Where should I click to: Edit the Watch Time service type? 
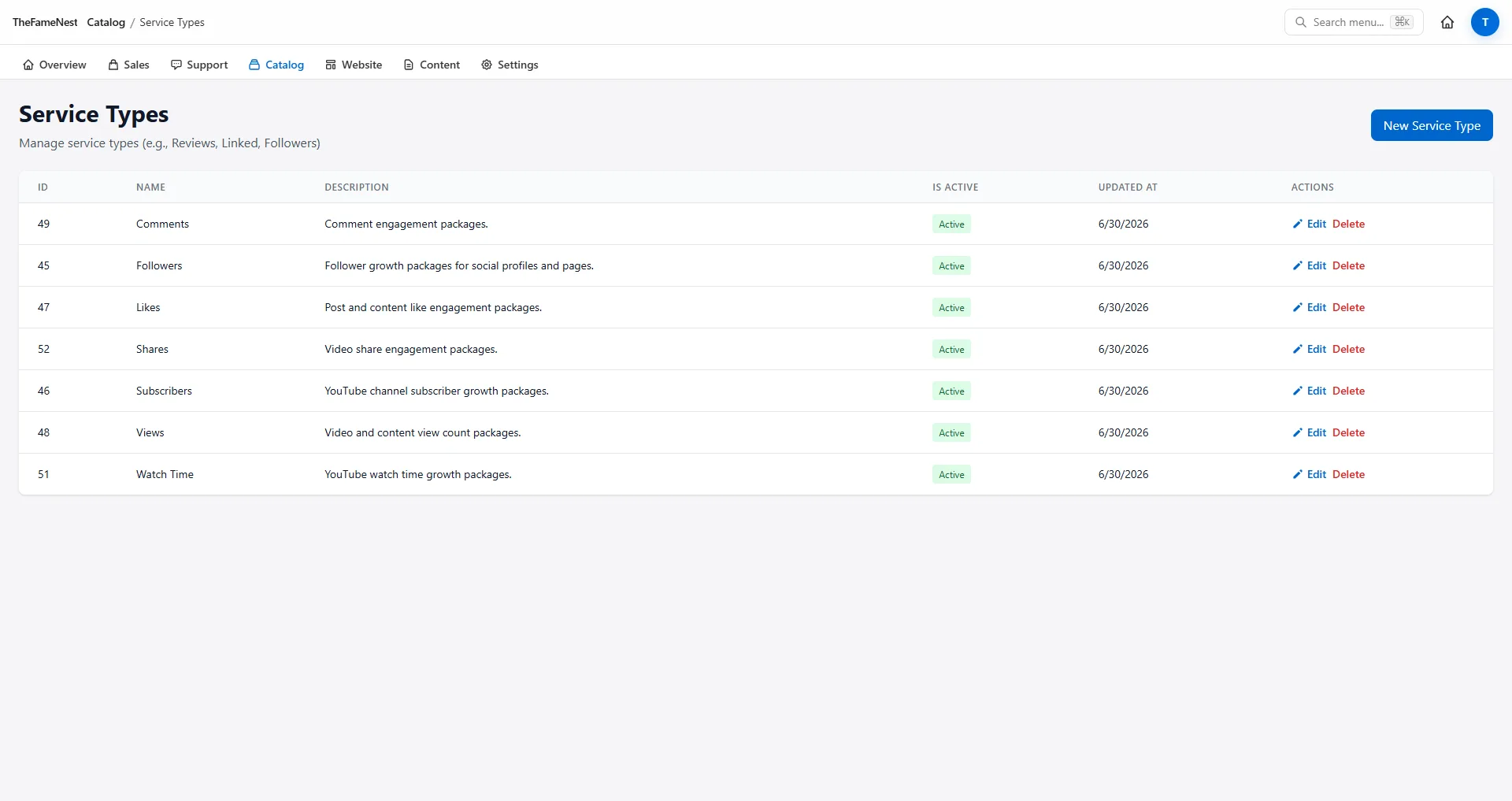[1309, 474]
